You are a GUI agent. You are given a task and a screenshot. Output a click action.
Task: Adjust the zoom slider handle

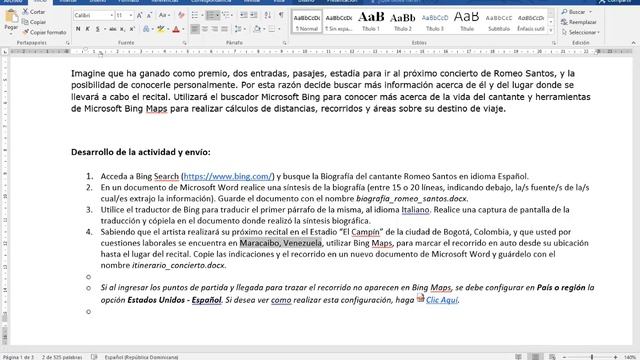[591, 357]
